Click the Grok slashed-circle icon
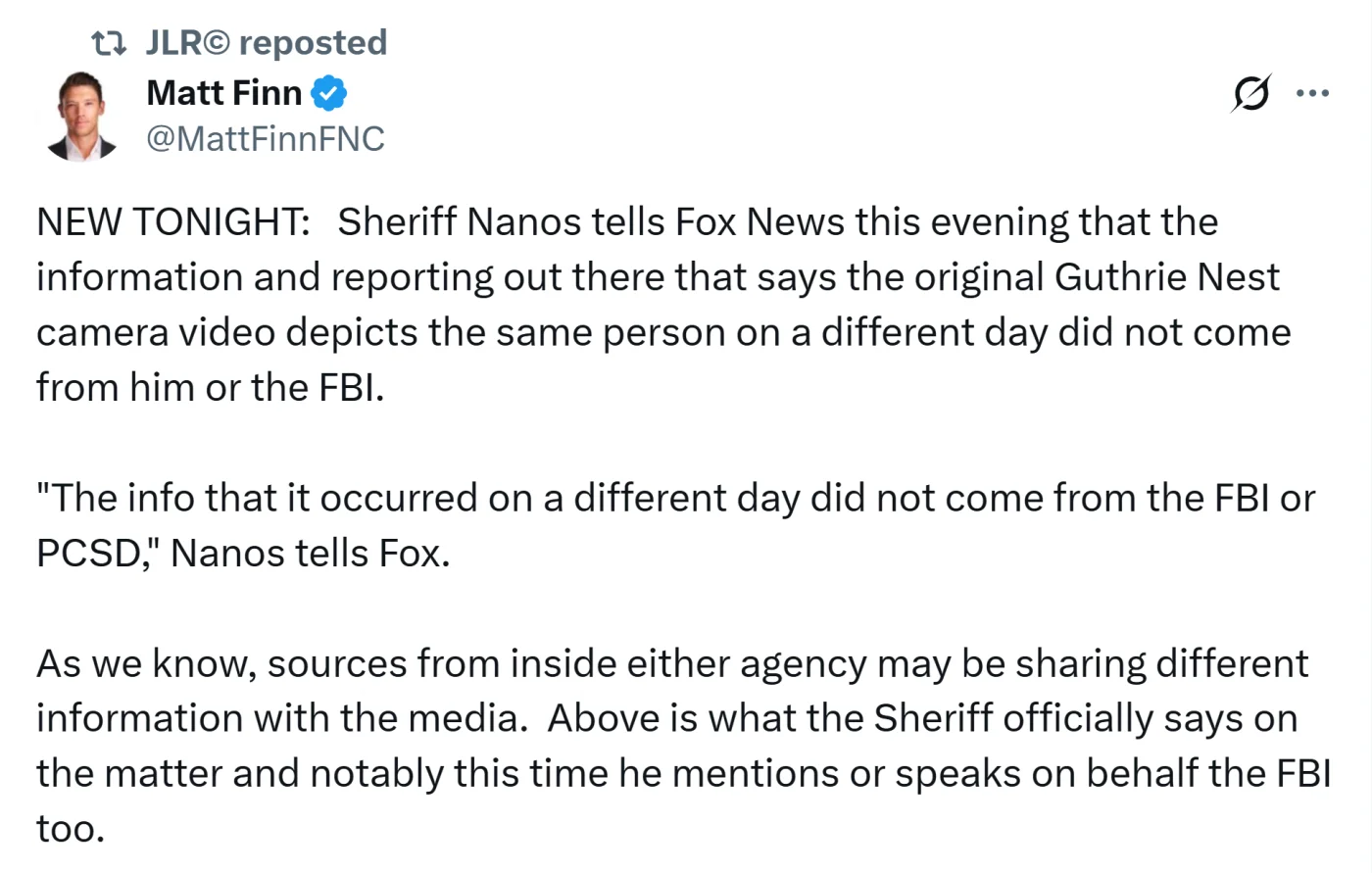Screen dimensions: 1372x873 coord(1251,93)
